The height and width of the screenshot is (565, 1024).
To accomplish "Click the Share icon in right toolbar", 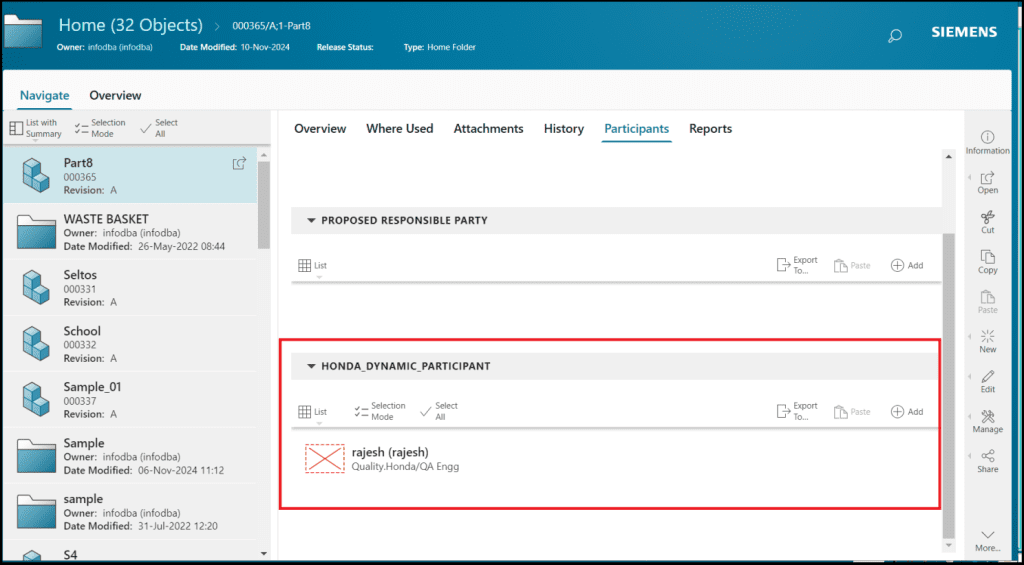I will pos(987,456).
